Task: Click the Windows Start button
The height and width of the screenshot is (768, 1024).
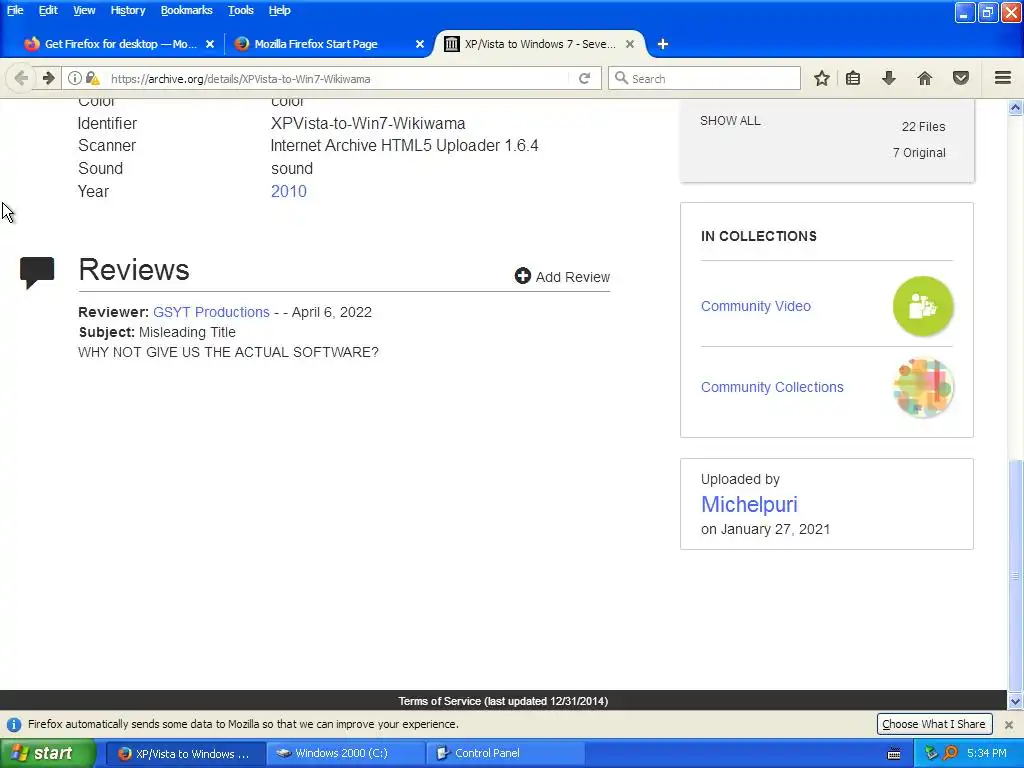Action: coord(47,754)
